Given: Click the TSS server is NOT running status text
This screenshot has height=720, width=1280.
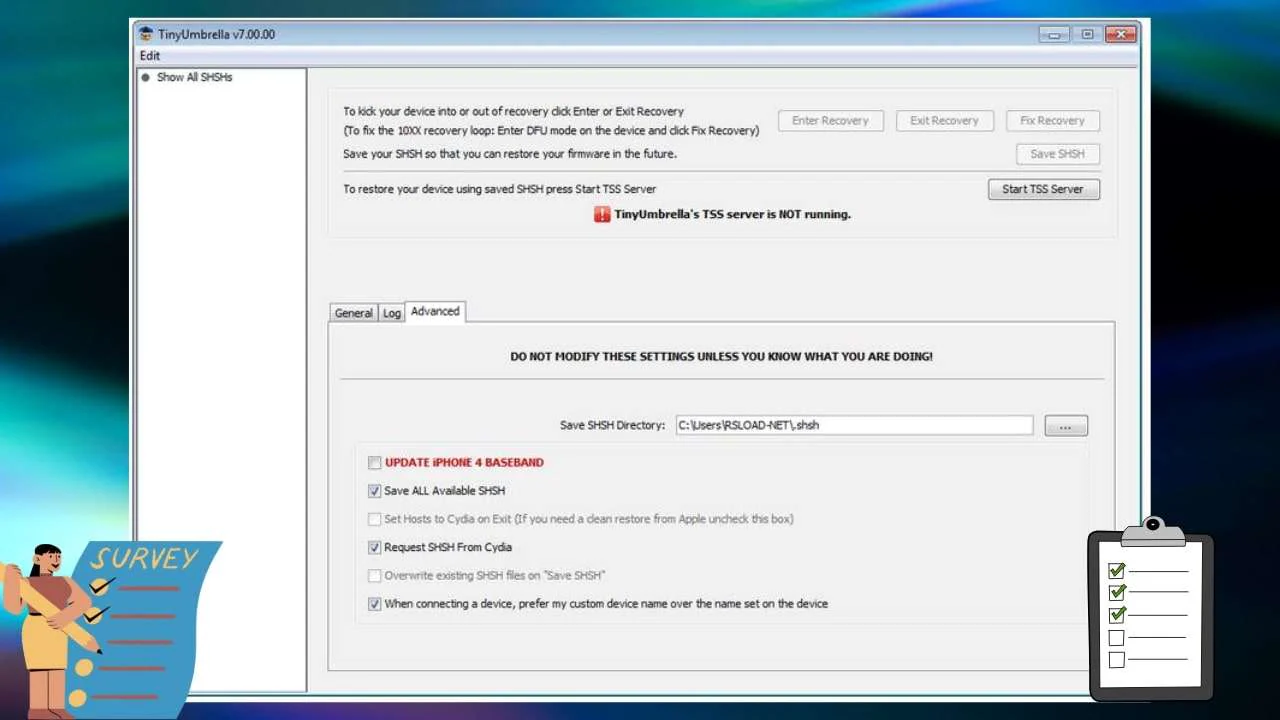Looking at the screenshot, I should (732, 214).
